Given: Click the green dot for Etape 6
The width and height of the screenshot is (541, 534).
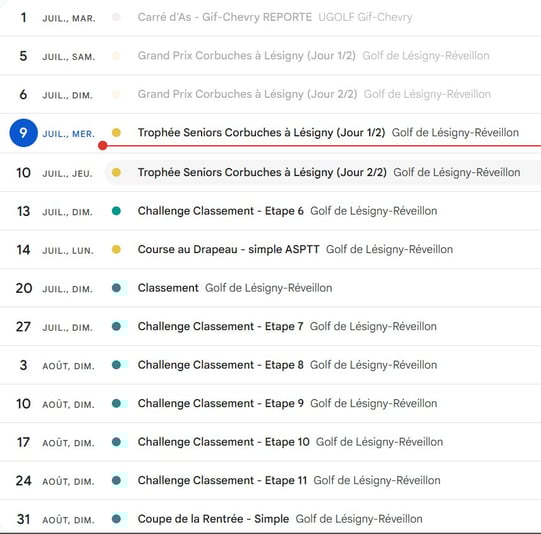Looking at the screenshot, I should (116, 211).
